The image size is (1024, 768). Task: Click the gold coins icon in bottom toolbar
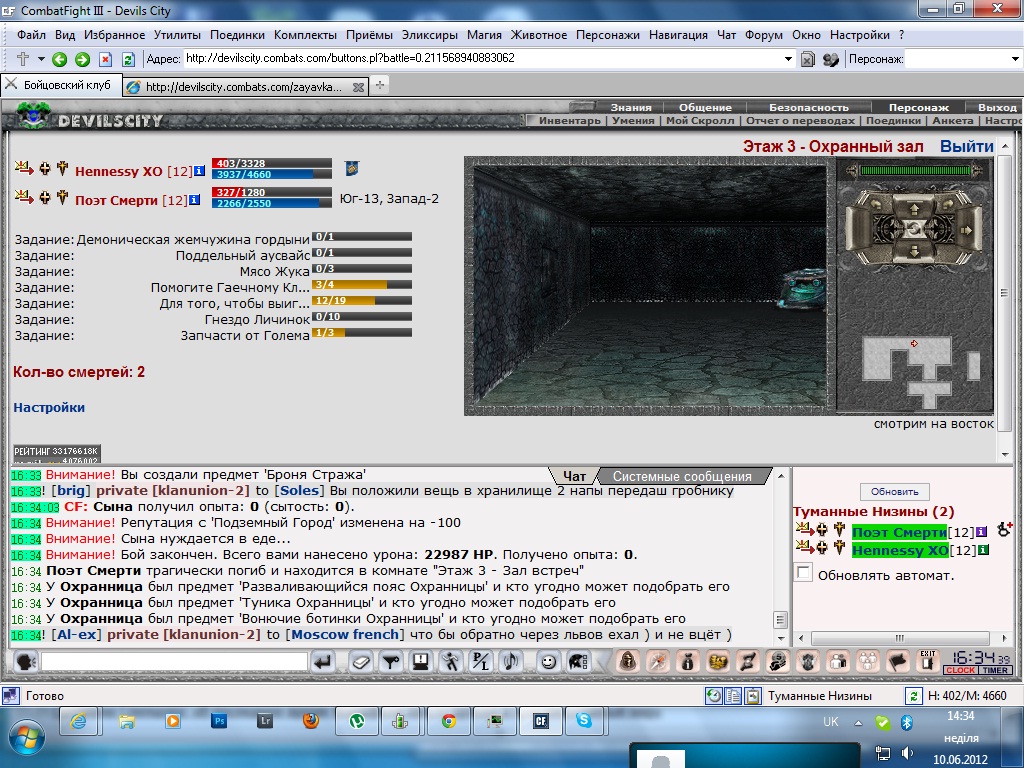coord(718,662)
